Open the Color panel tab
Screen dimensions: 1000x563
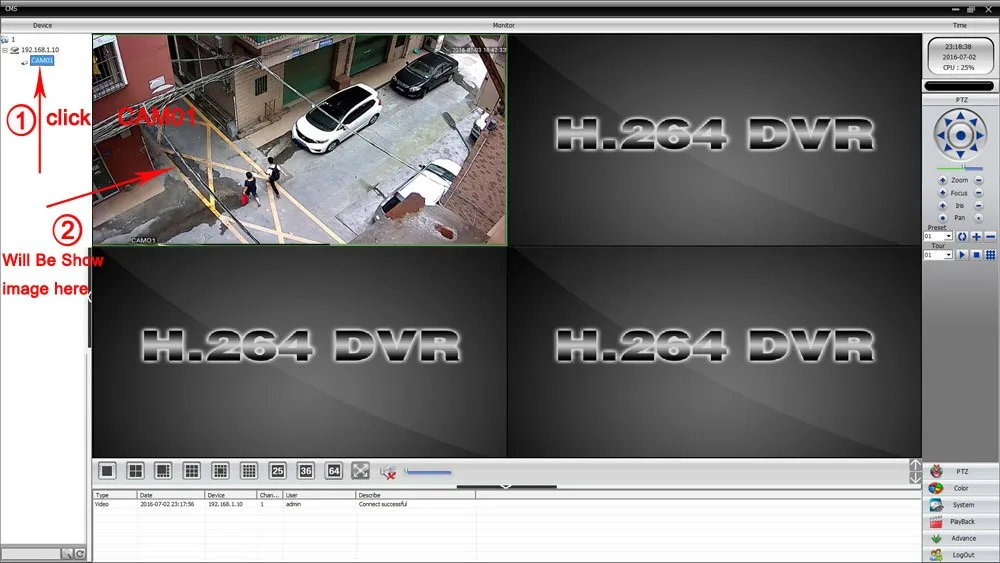click(x=961, y=488)
